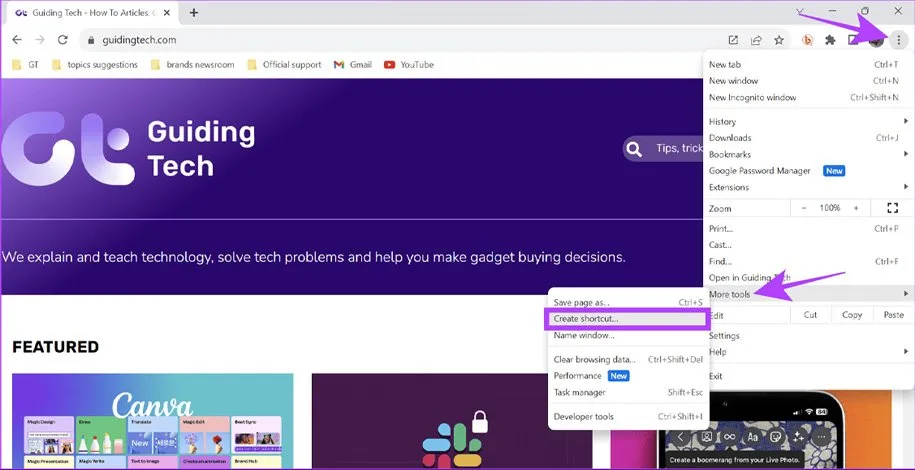Image resolution: width=915 pixels, height=470 pixels.
Task: Select New tab from the menu
Action: [x=809, y=64]
